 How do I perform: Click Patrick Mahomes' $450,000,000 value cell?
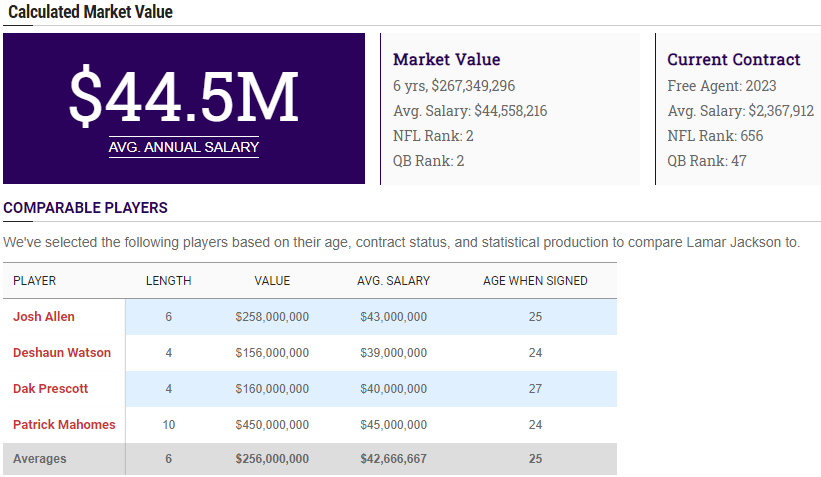click(x=272, y=425)
